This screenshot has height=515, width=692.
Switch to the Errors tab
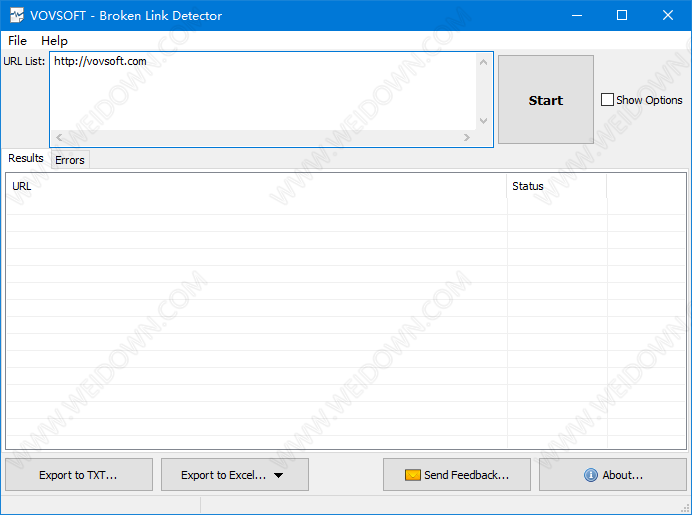click(70, 160)
